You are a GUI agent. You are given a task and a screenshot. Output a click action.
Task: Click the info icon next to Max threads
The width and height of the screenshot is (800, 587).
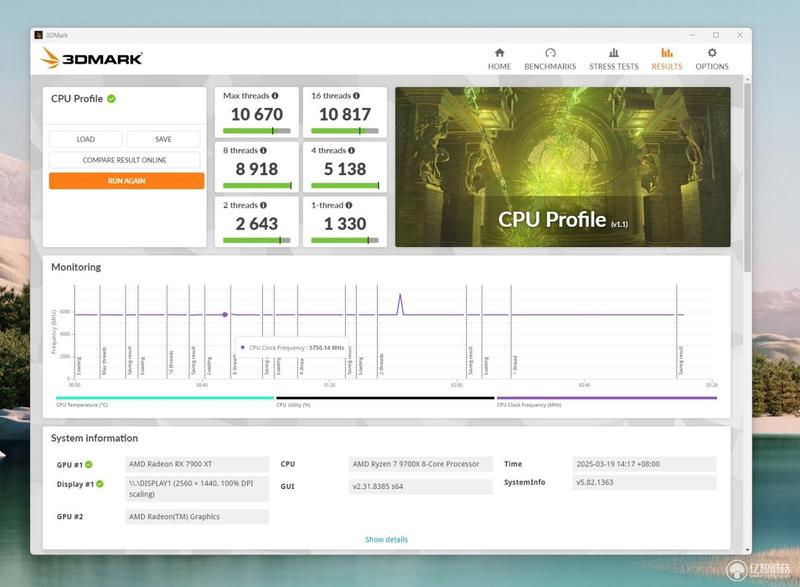(x=275, y=95)
